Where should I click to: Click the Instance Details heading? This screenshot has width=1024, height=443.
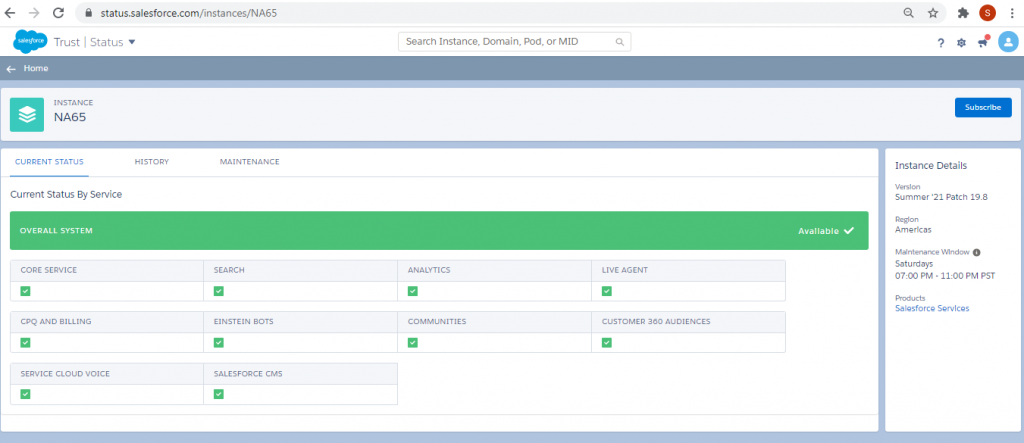coord(931,165)
